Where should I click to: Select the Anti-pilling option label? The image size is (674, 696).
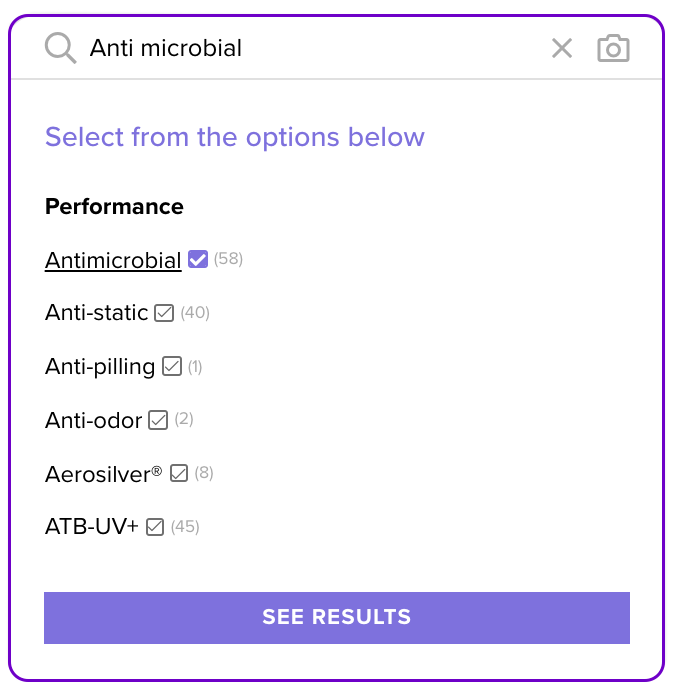click(100, 367)
